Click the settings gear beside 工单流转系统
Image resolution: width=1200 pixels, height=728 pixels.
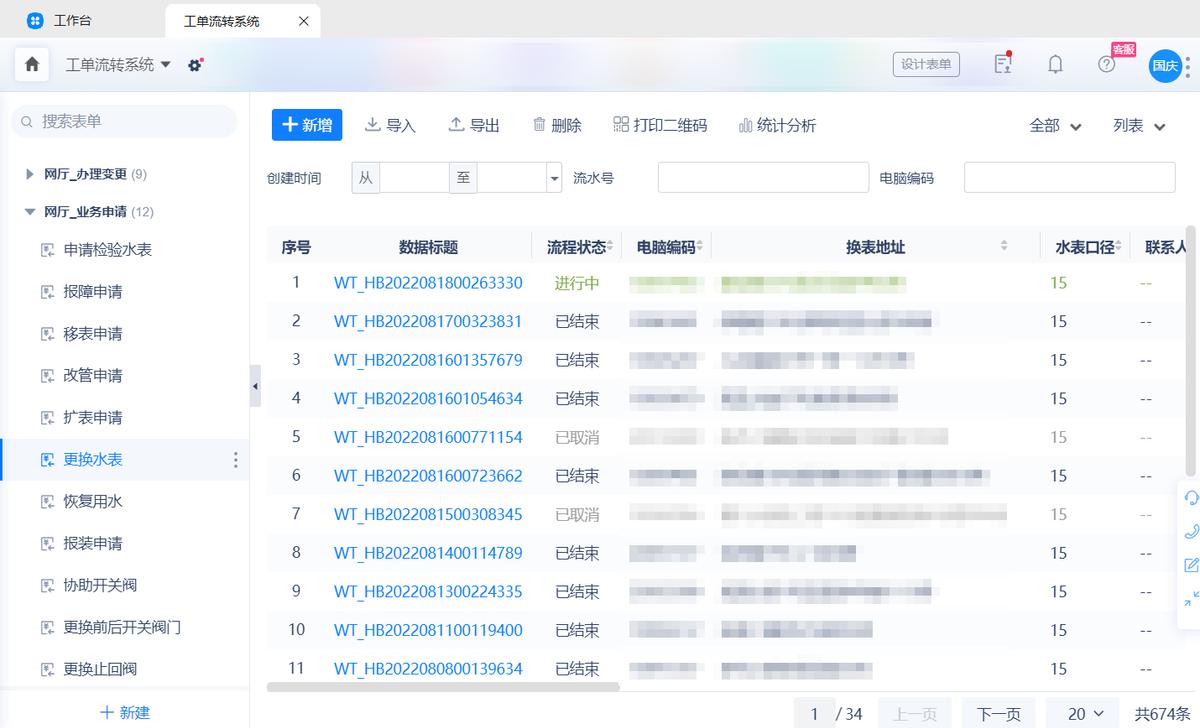click(196, 63)
